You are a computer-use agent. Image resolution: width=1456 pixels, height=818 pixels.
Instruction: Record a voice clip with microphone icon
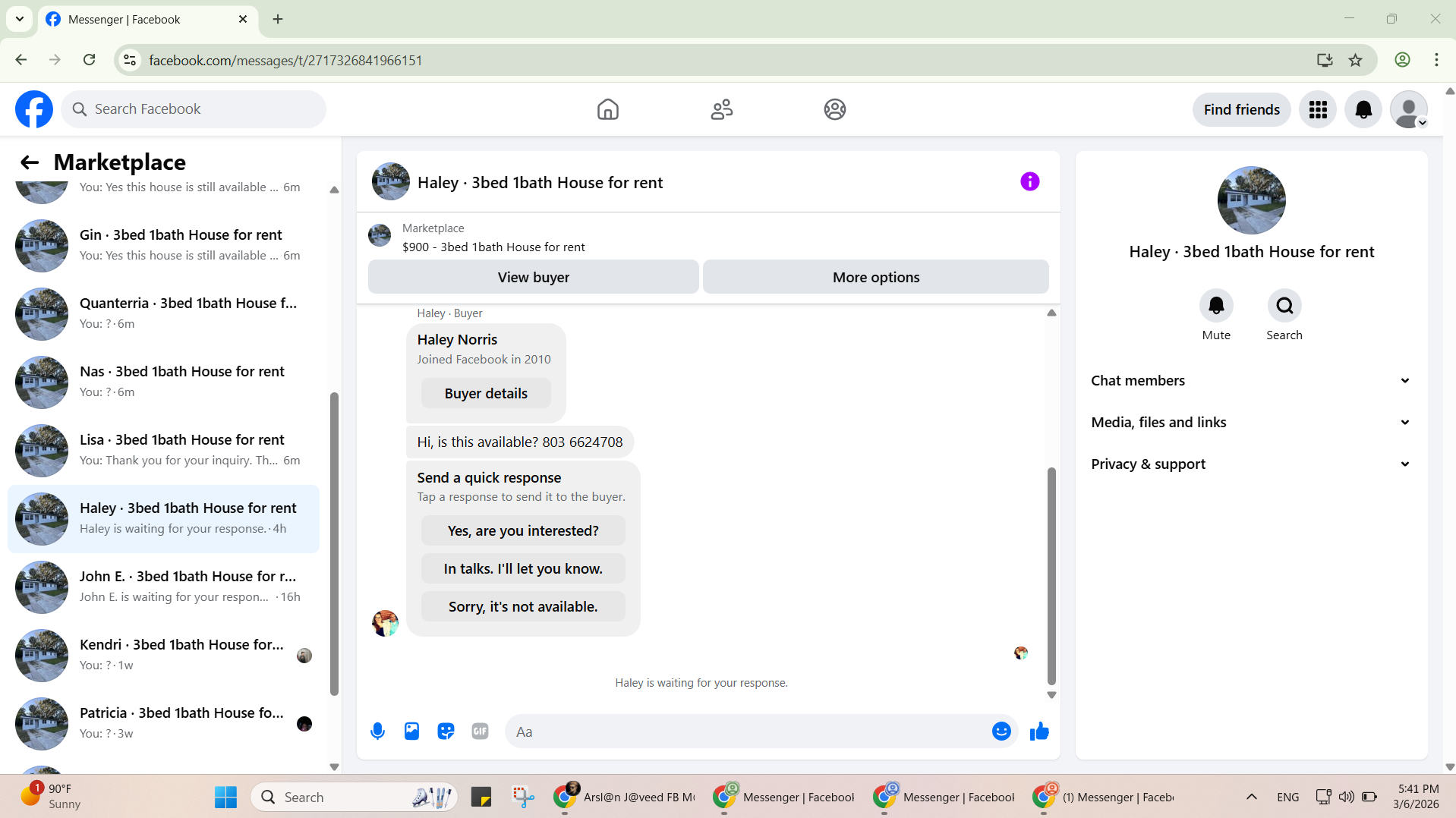pyautogui.click(x=377, y=731)
